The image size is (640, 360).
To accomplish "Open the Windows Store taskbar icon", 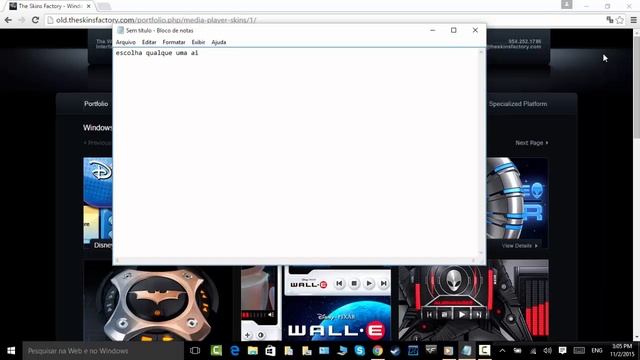I will [x=270, y=351].
